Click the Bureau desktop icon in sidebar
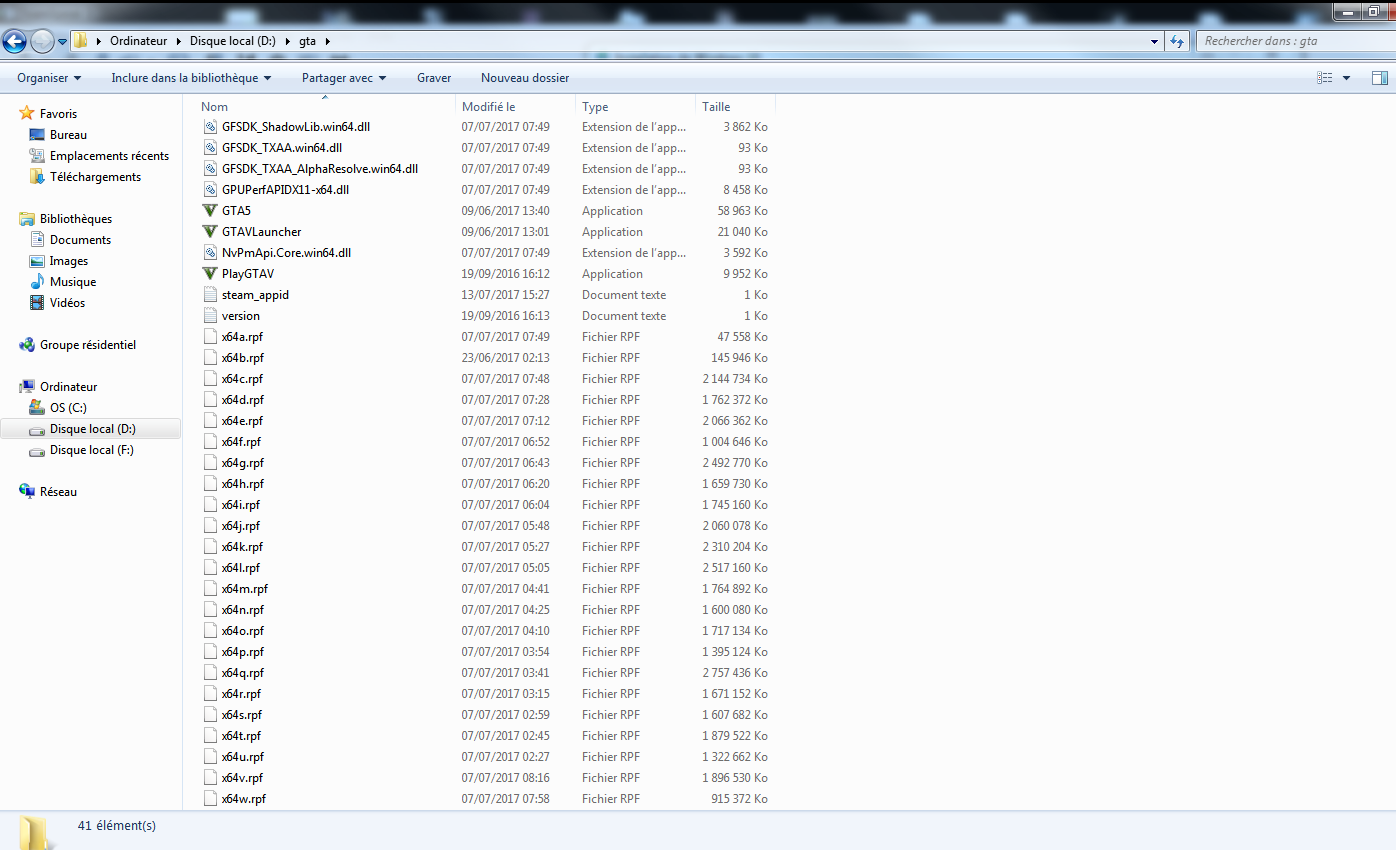The width and height of the screenshot is (1396, 850). (x=37, y=135)
